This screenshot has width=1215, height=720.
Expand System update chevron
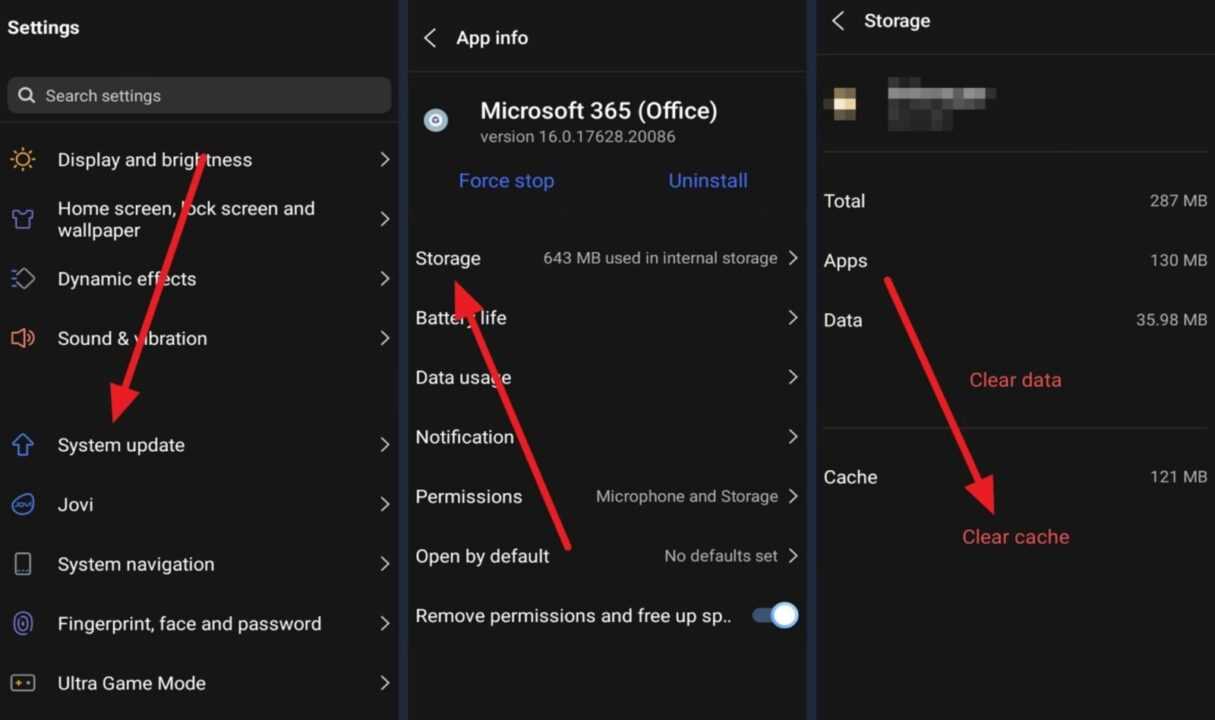click(385, 445)
